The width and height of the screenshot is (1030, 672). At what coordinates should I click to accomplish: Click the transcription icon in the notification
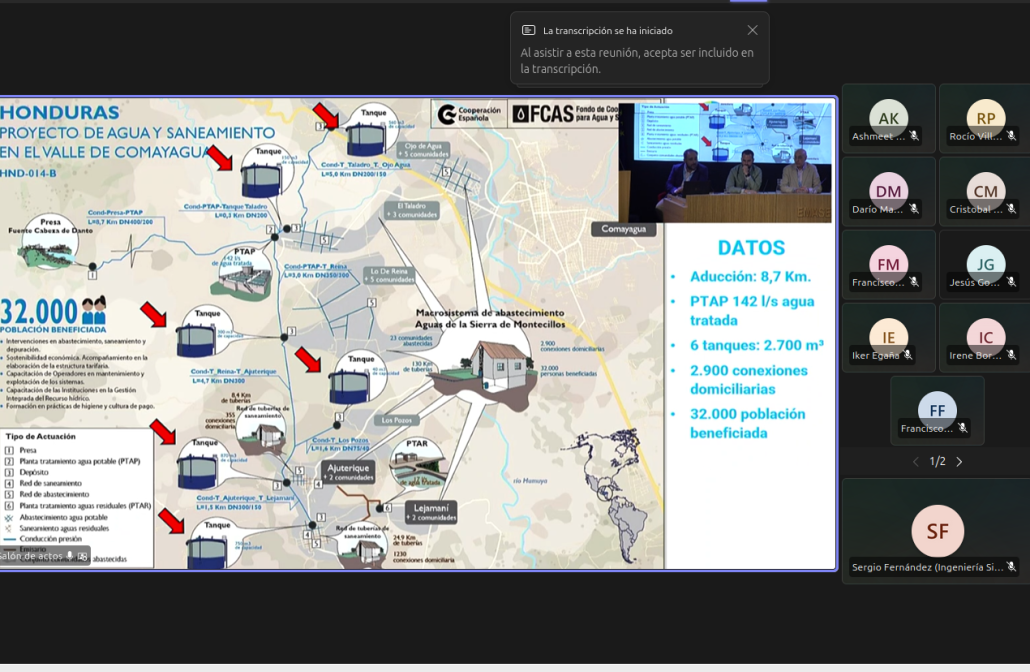point(529,30)
